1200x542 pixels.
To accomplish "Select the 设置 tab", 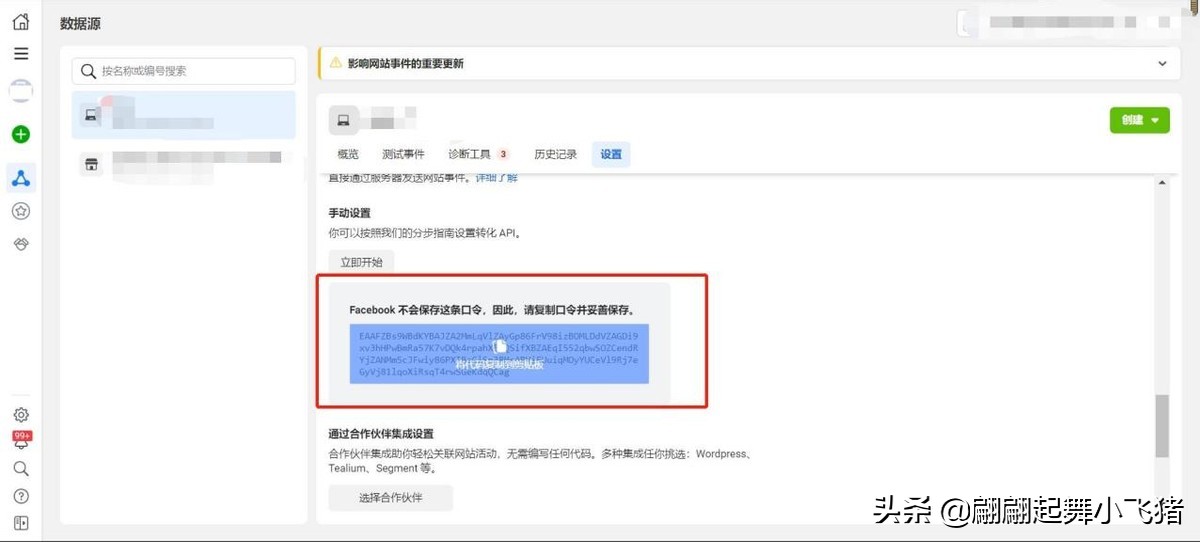I will (611, 154).
